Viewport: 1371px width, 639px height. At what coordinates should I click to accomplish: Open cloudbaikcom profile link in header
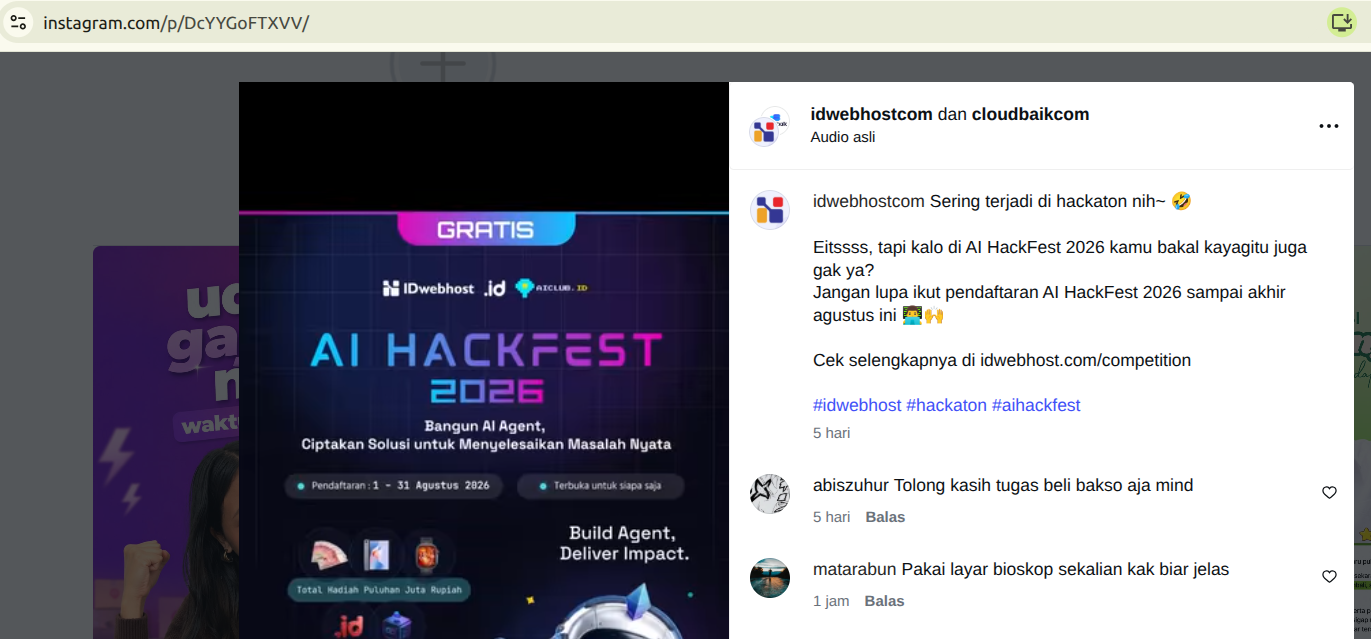[1030, 114]
